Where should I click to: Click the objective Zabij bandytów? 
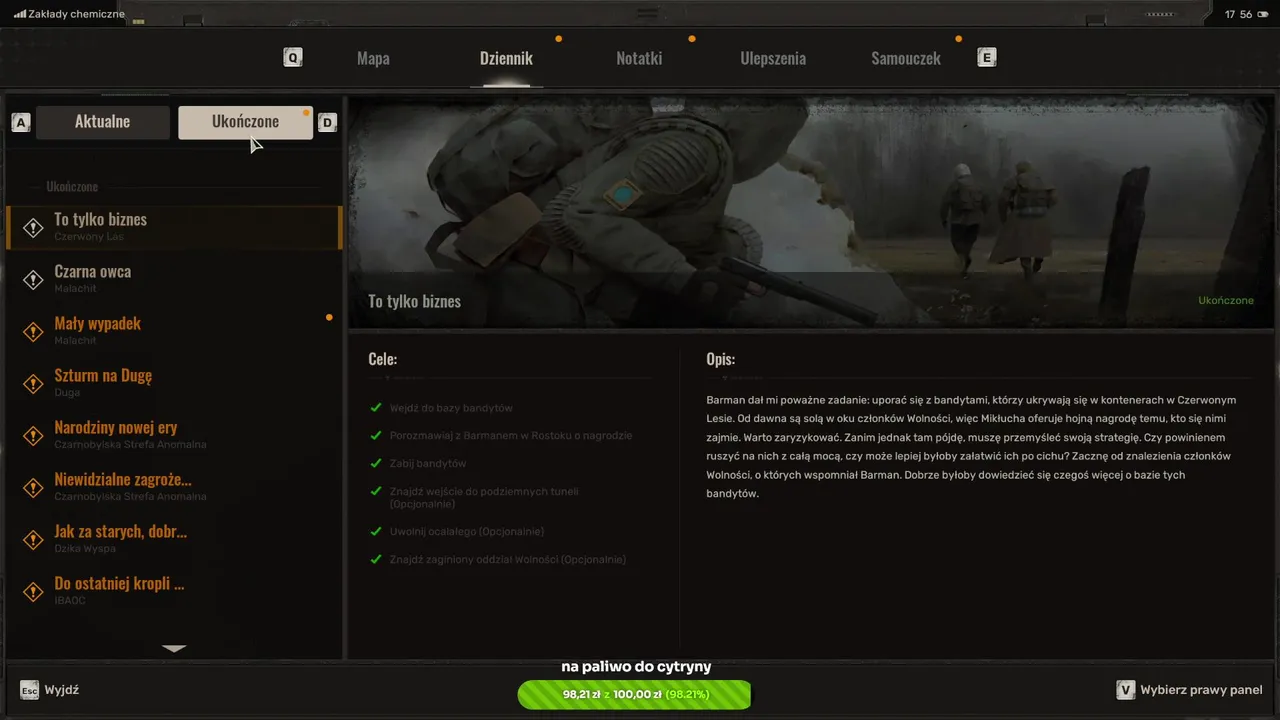pyautogui.click(x=428, y=464)
